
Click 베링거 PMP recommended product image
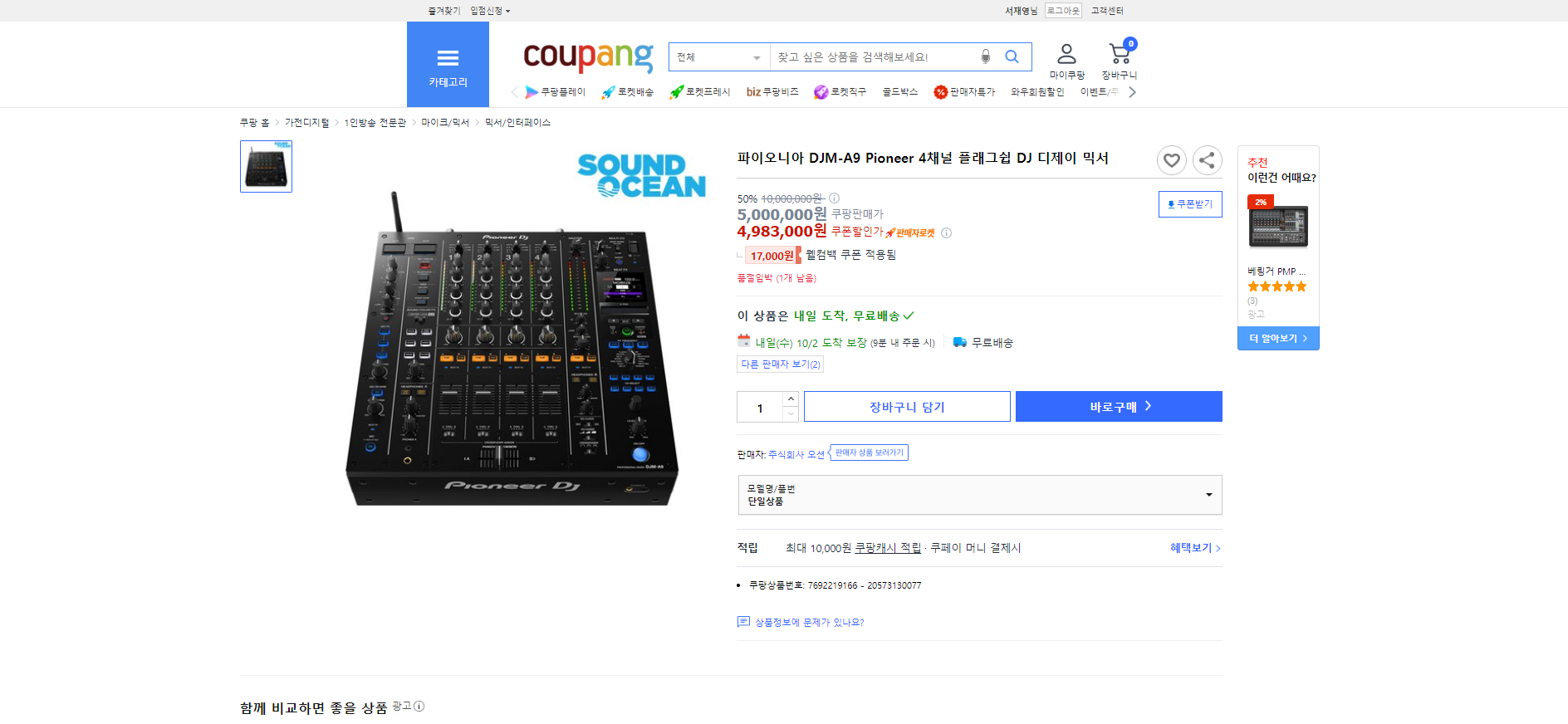[x=1278, y=226]
